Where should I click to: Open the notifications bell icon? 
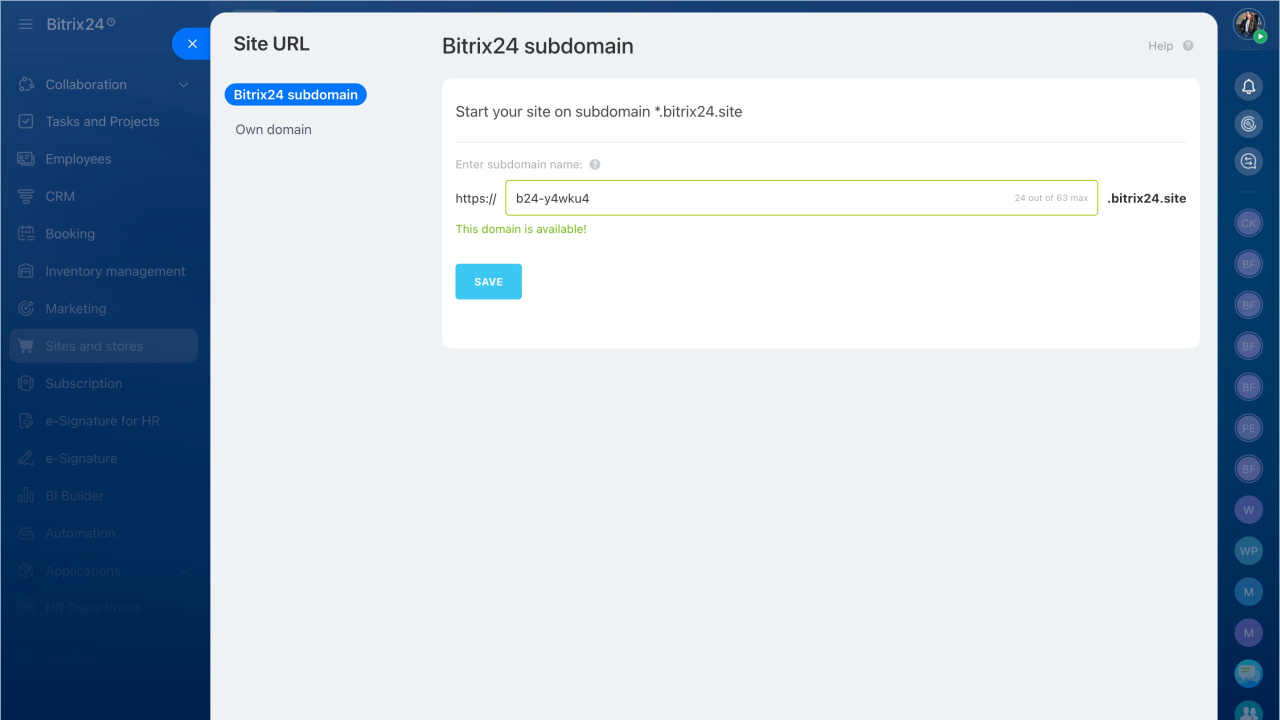coord(1248,87)
